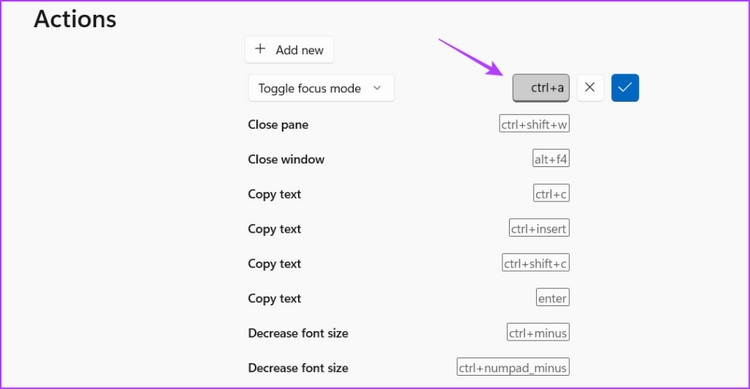Edit the ctrl+shift+w key chord
Image resolution: width=750 pixels, height=389 pixels.
coord(534,124)
